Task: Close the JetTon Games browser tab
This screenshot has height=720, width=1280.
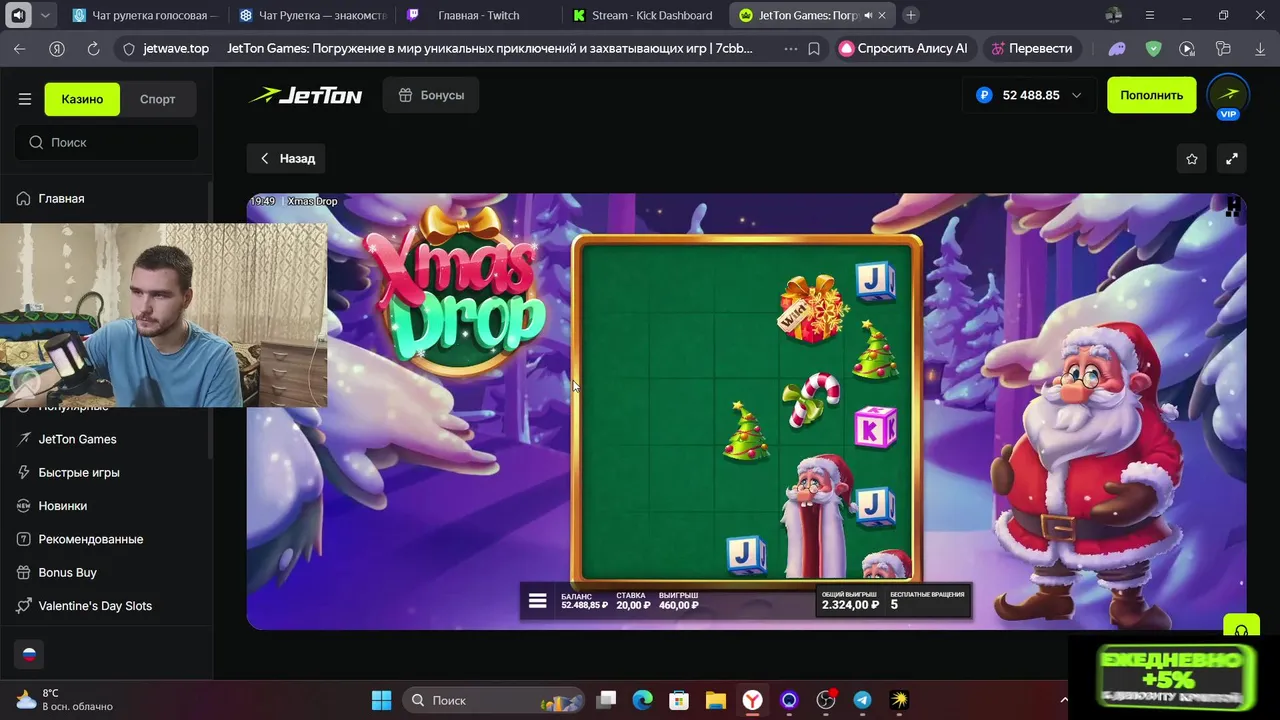Action: pos(882,16)
